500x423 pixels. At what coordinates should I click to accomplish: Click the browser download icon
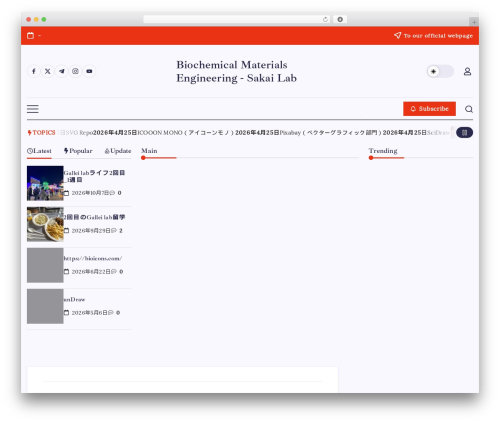click(340, 19)
